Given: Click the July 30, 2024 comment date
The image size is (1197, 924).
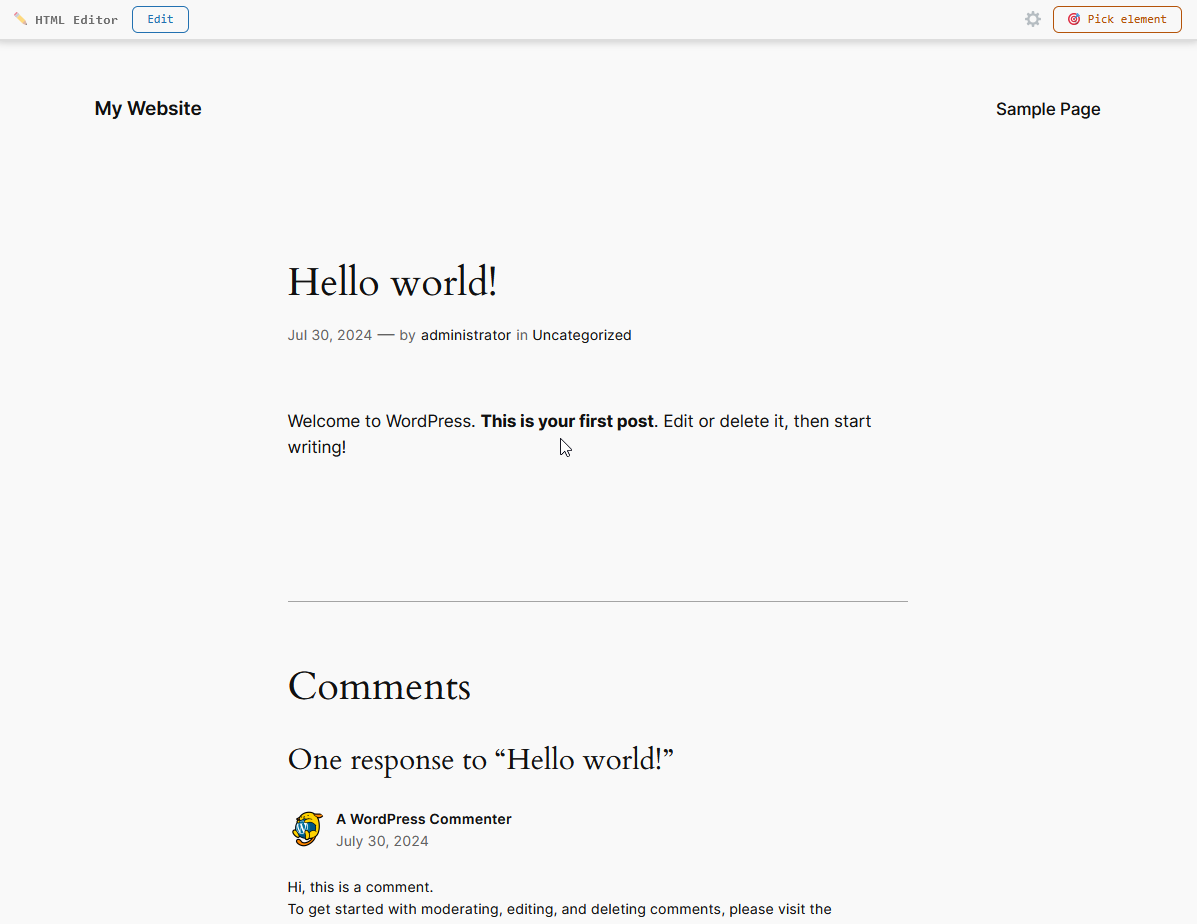Looking at the screenshot, I should click(x=382, y=841).
